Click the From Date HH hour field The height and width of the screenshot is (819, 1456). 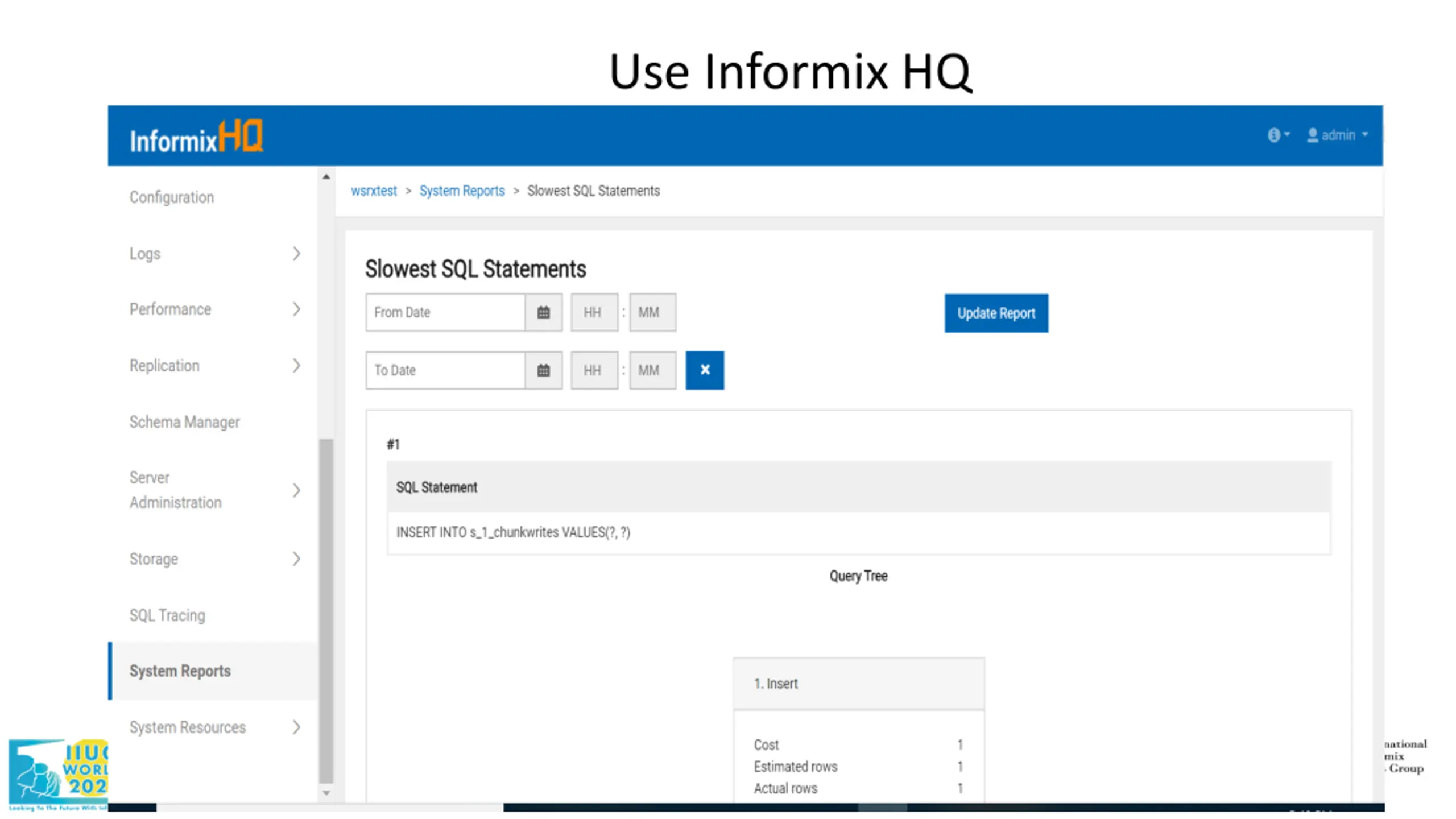click(x=594, y=312)
